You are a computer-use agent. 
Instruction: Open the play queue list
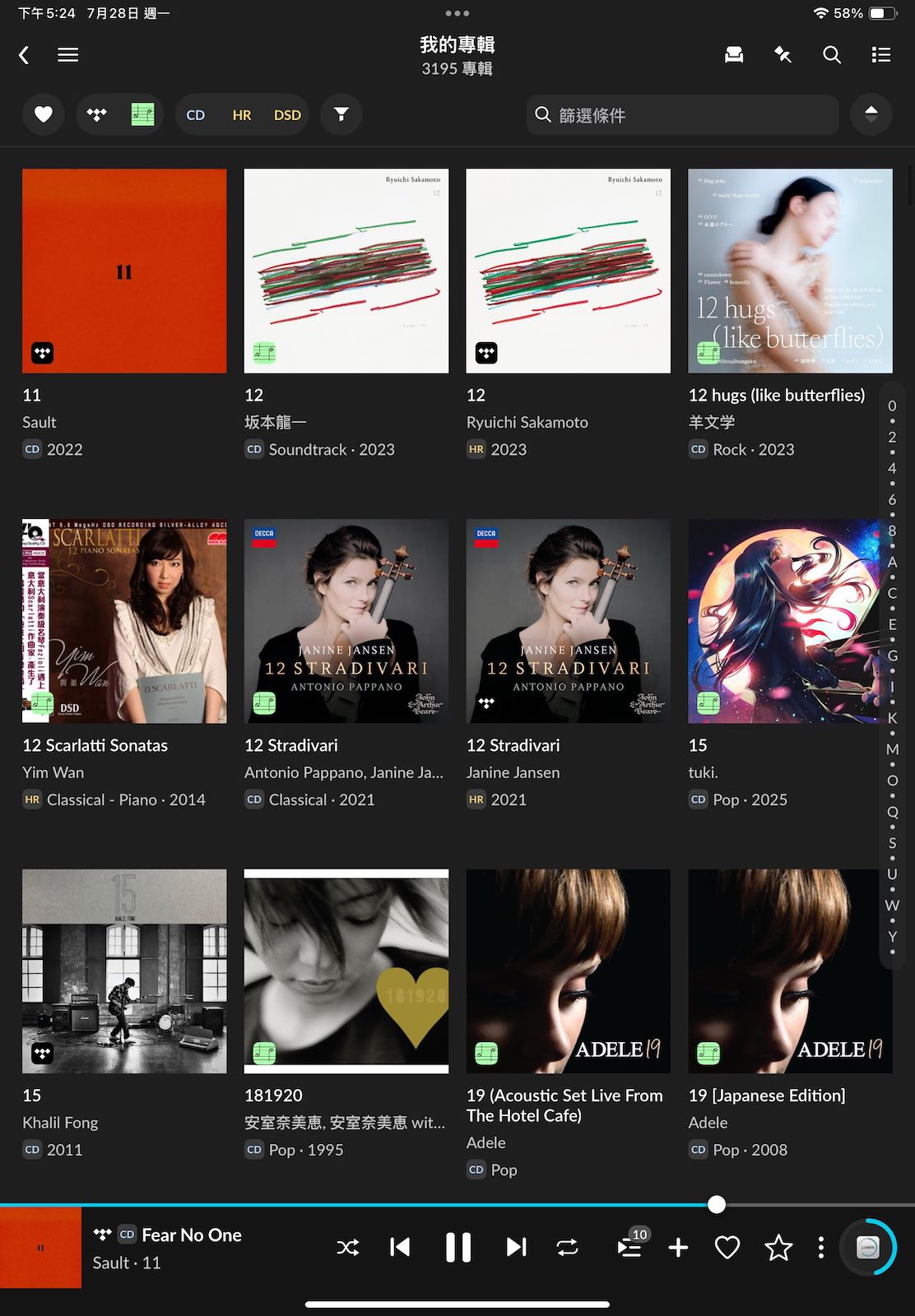coord(629,1248)
